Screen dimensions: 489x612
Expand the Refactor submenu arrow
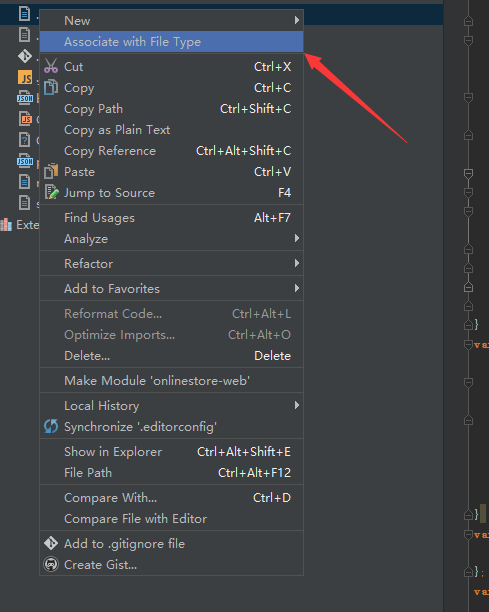tap(297, 263)
